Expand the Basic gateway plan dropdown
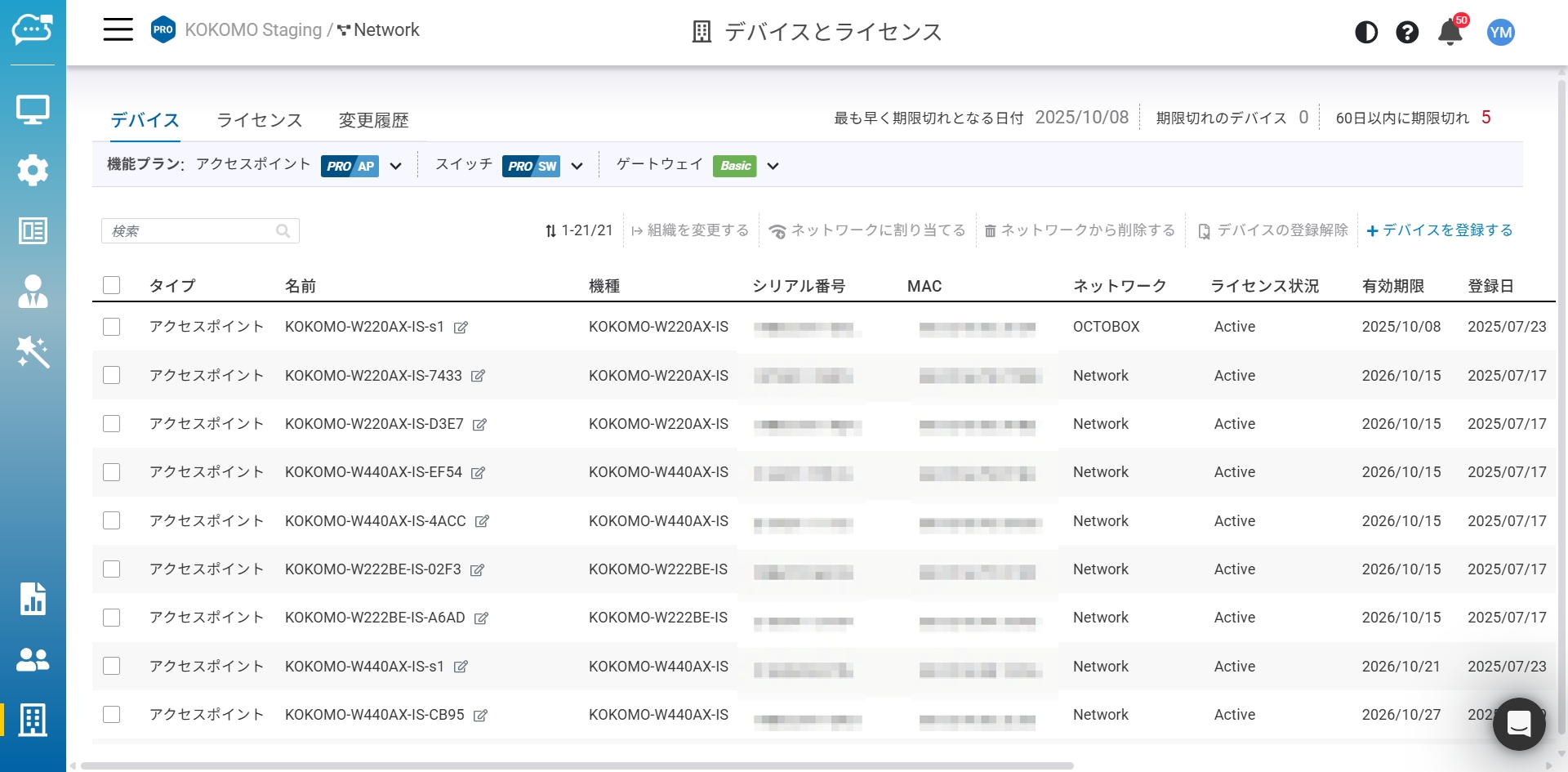This screenshot has width=1568, height=772. [773, 167]
